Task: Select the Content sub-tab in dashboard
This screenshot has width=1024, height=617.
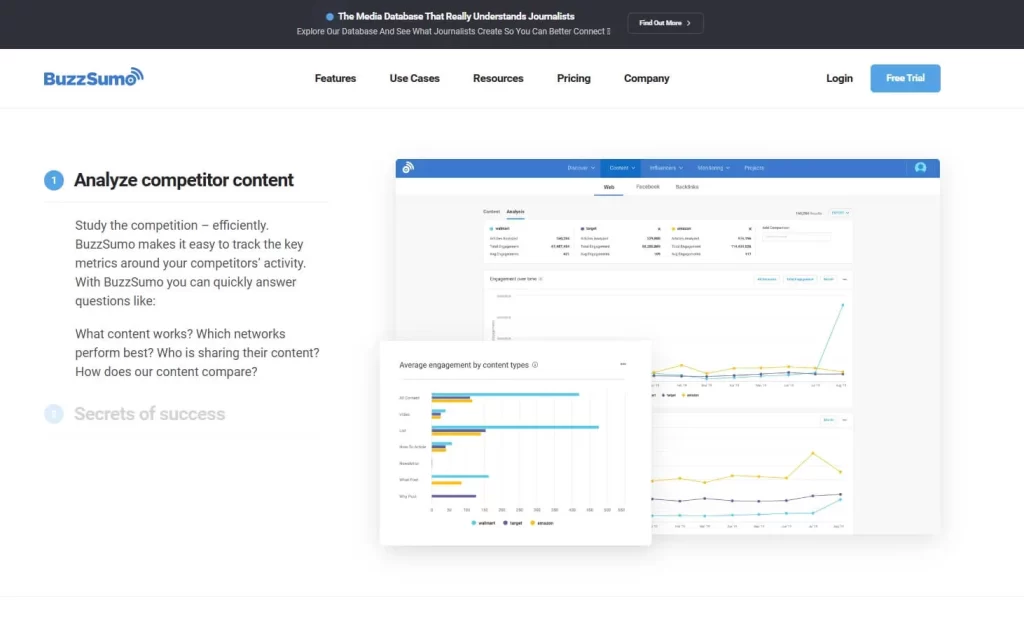Action: pyautogui.click(x=491, y=212)
